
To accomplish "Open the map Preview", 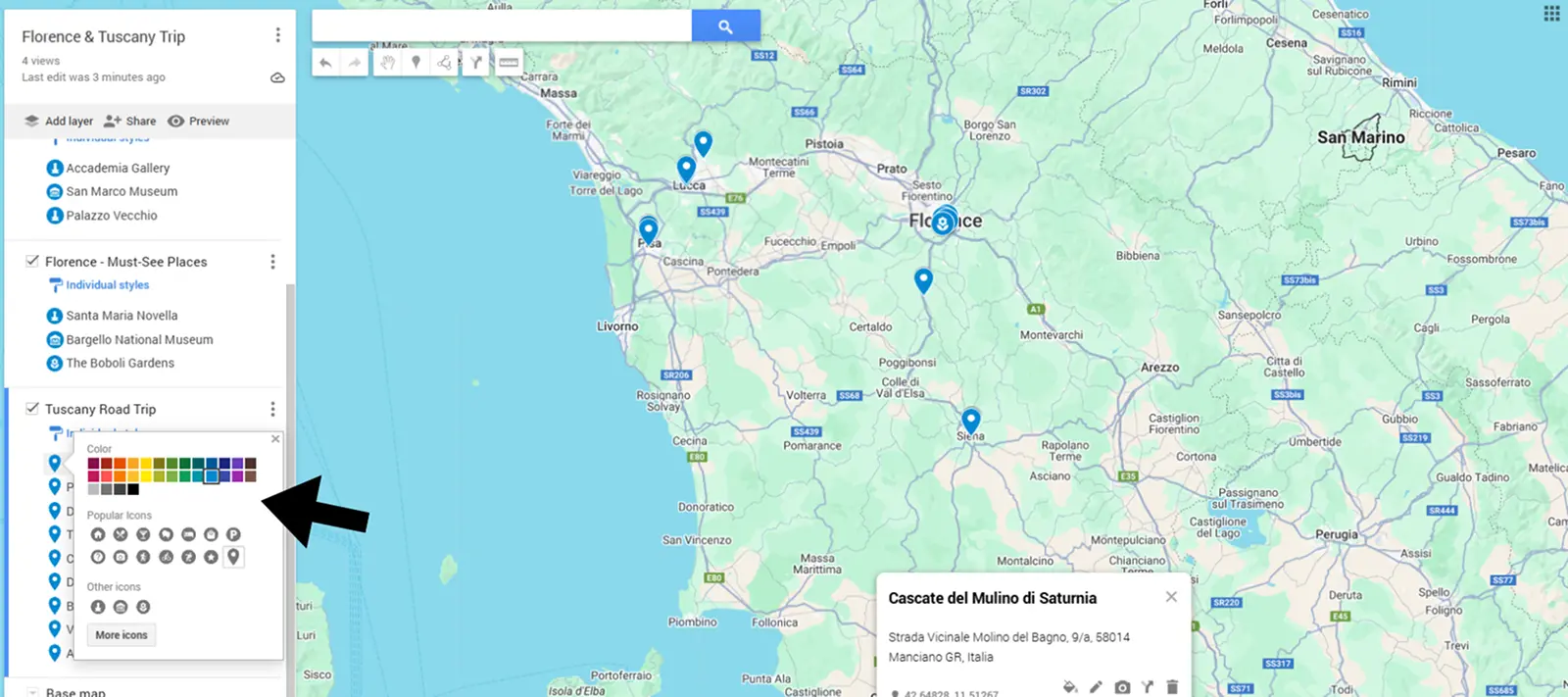I will (x=199, y=121).
